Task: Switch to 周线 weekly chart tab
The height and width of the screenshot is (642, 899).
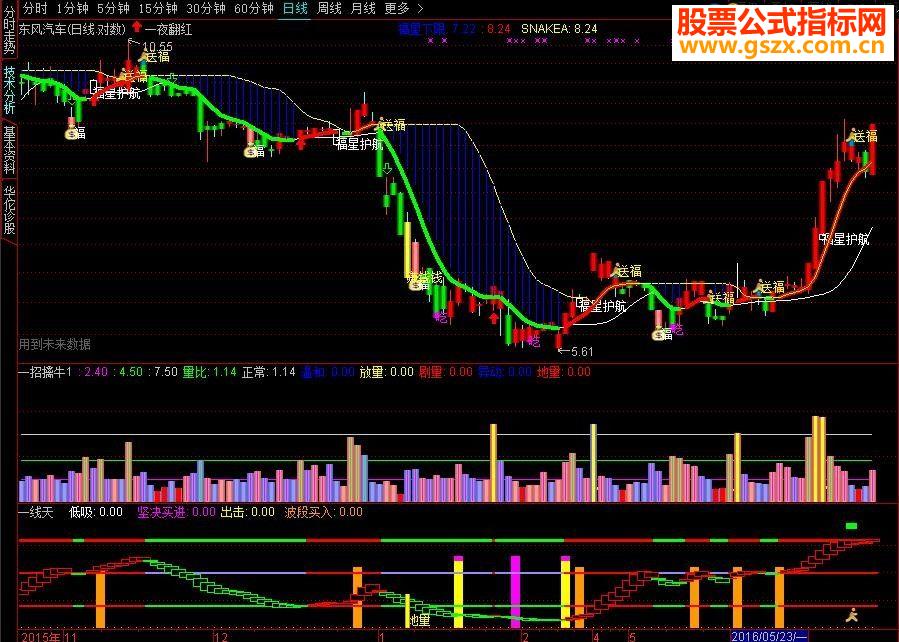Action: click(329, 9)
